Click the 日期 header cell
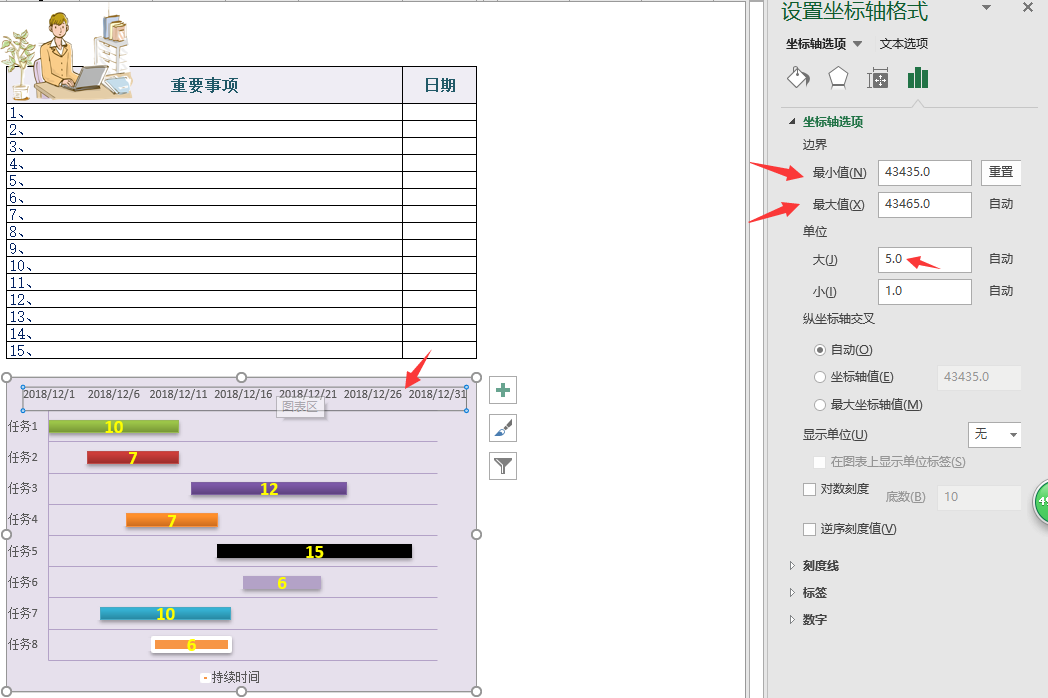1048x698 pixels. tap(440, 85)
